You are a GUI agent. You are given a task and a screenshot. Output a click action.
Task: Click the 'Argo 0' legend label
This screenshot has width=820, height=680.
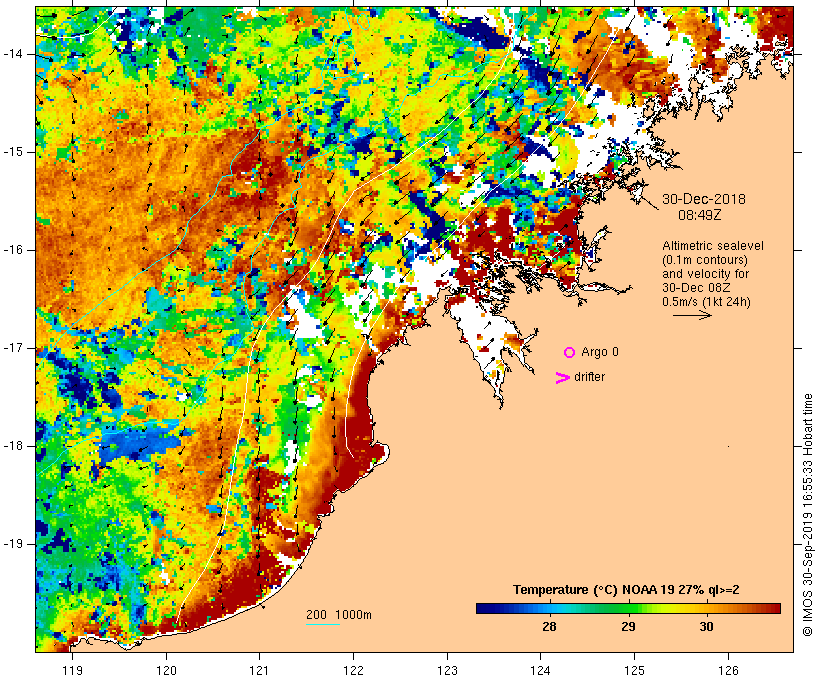600,352
